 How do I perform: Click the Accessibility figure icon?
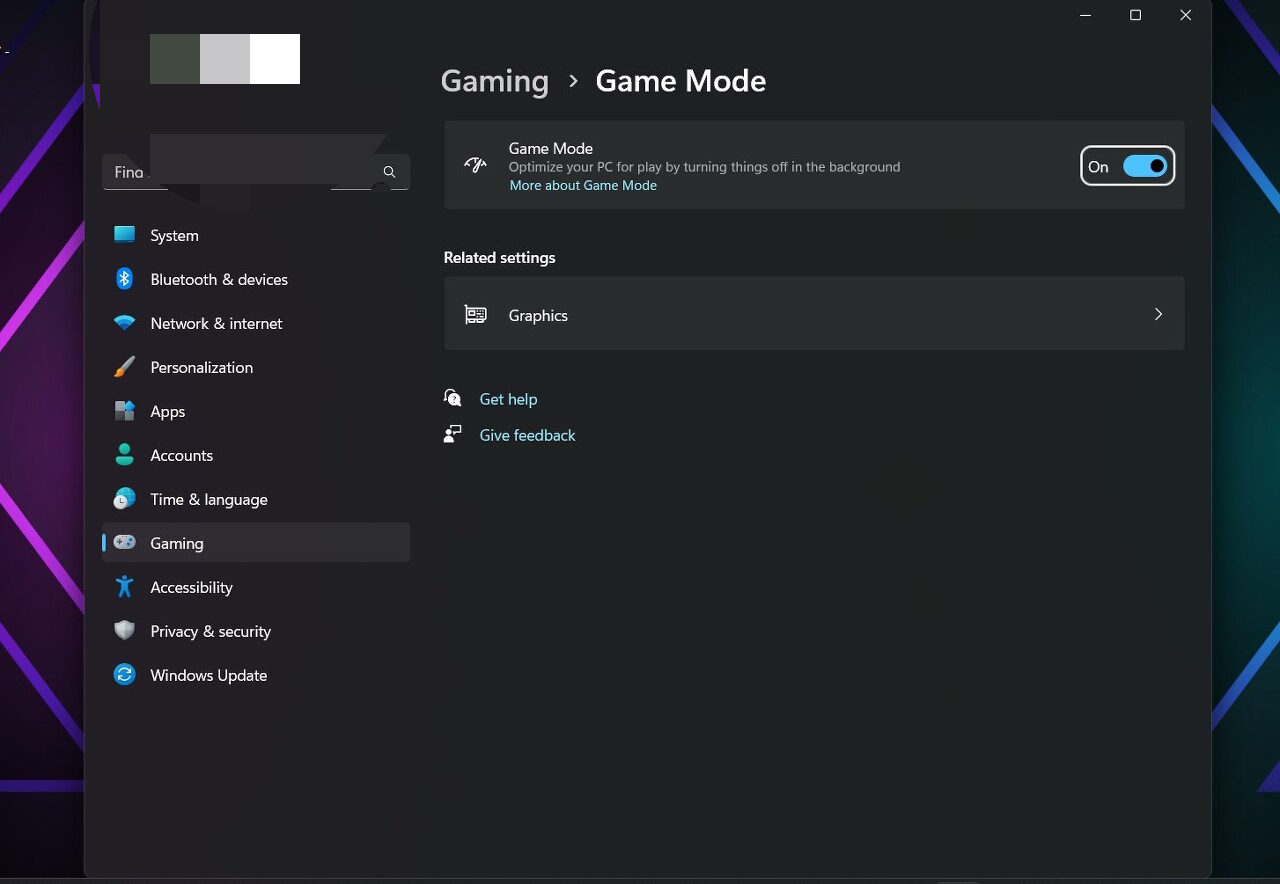[x=124, y=587]
